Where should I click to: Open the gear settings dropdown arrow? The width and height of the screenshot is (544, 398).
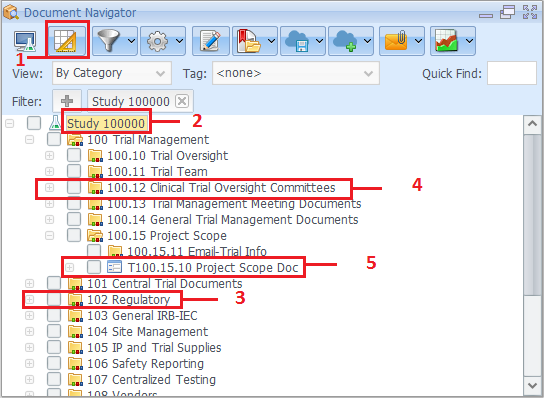click(x=179, y=41)
